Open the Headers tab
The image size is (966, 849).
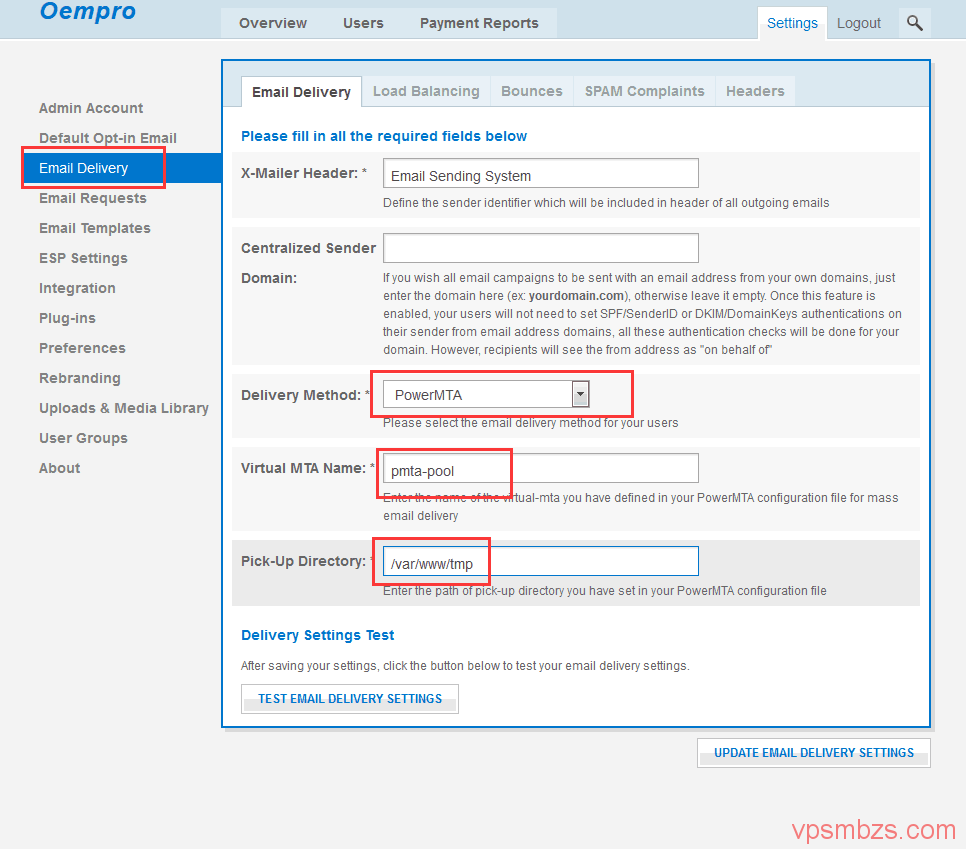coord(755,91)
